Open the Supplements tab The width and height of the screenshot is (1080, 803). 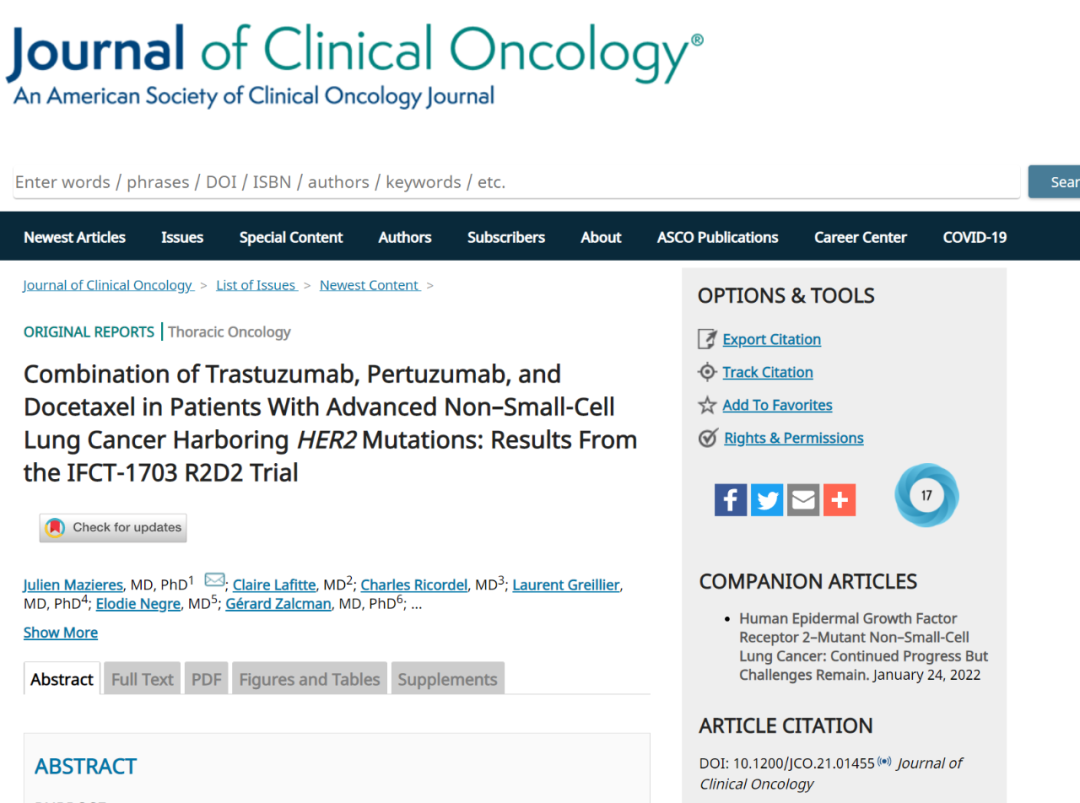click(x=448, y=679)
